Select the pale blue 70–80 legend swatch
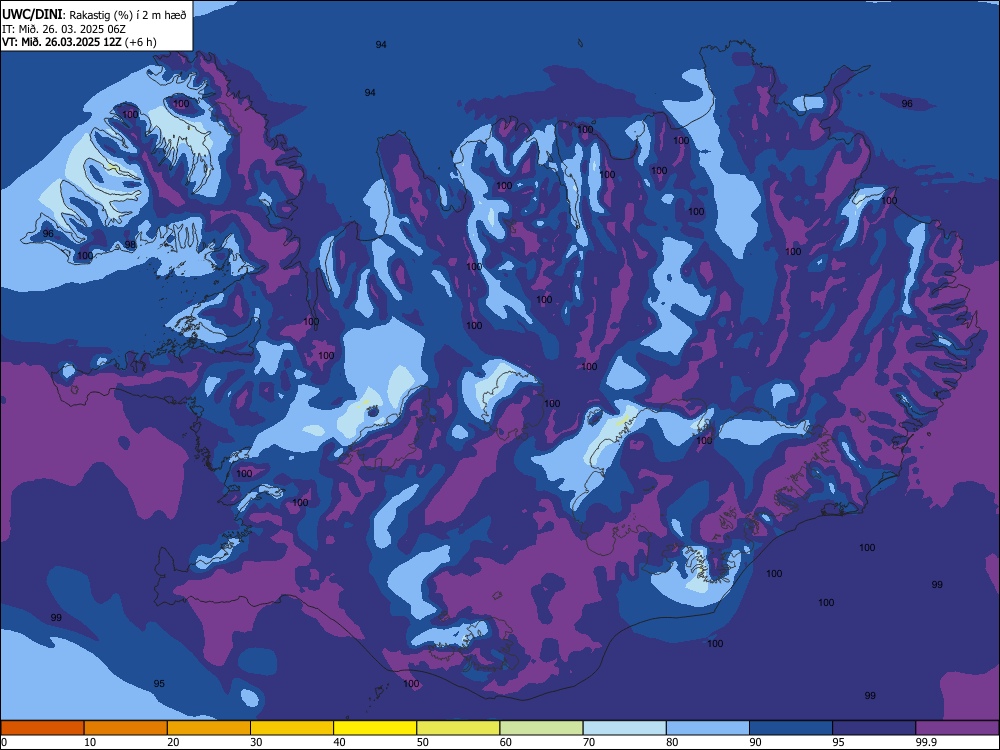Image resolution: width=1000 pixels, height=750 pixels. pos(625,728)
